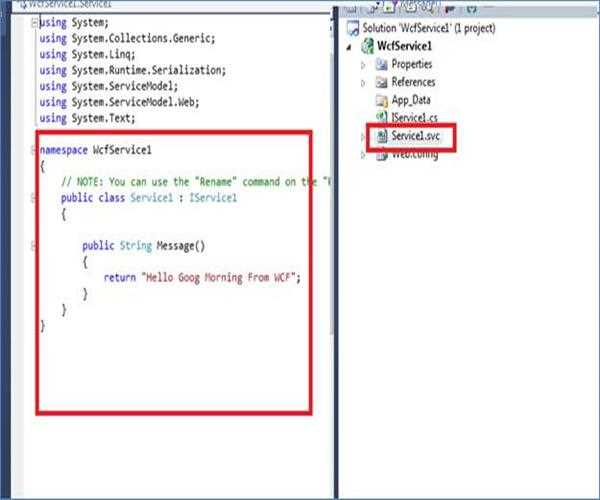Click the IService1 interface name in code

(213, 198)
